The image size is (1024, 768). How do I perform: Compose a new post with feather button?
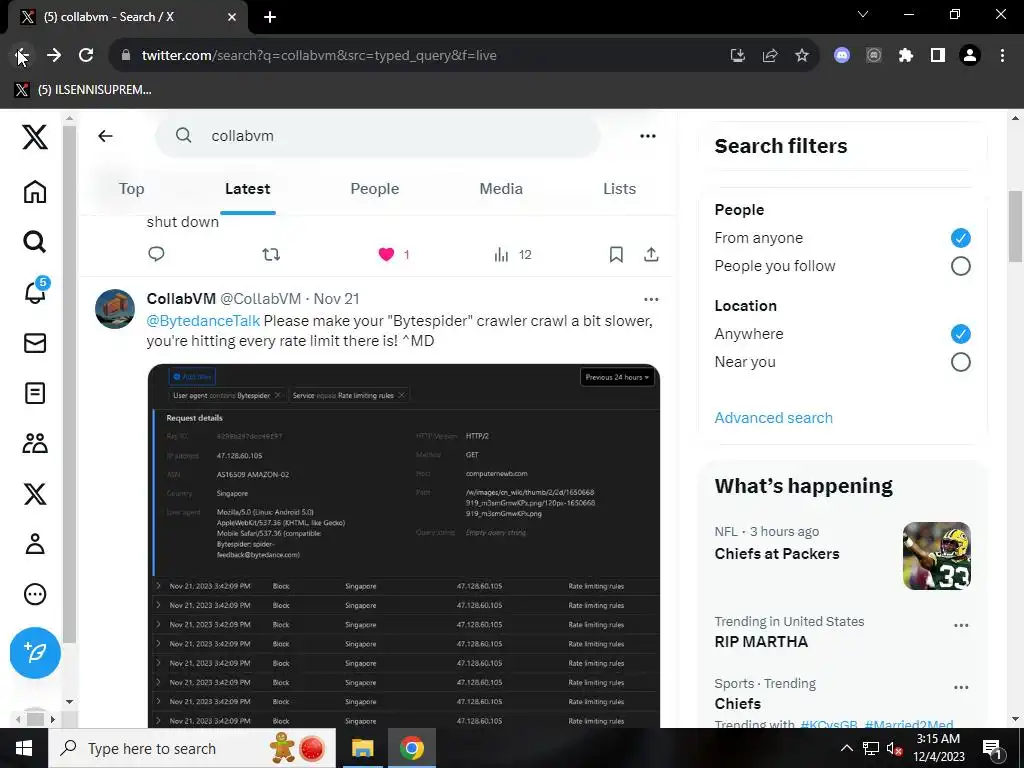(35, 653)
